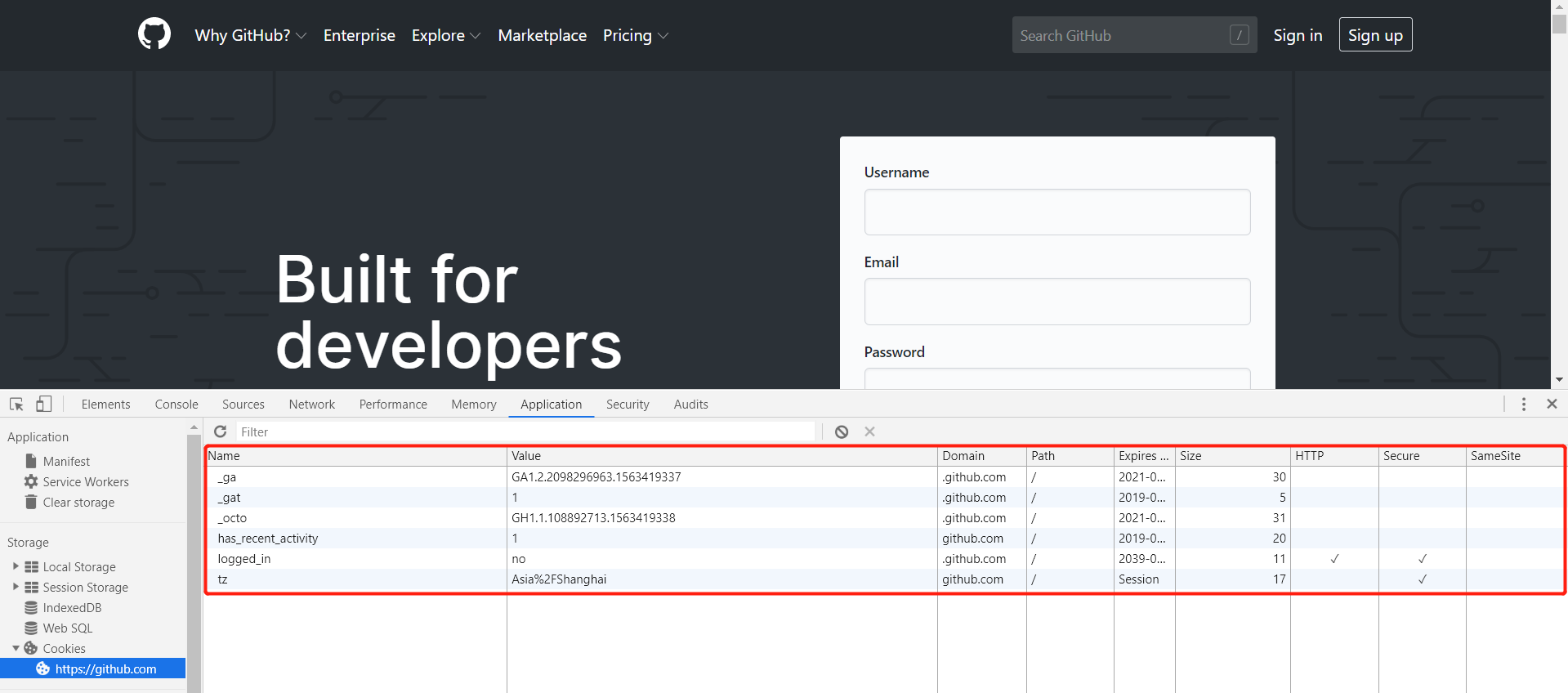This screenshot has width=1568, height=693.
Task: Go to Enterprise page
Action: click(360, 35)
